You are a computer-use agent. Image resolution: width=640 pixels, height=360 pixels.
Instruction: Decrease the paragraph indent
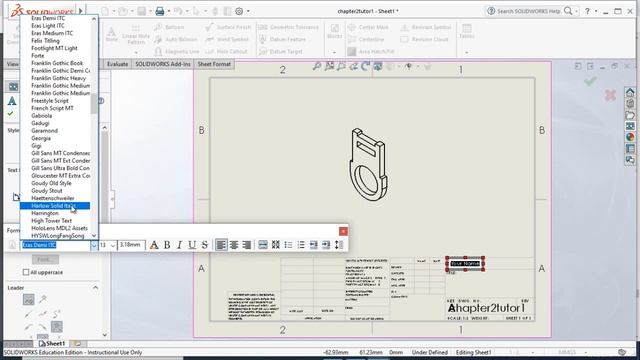click(313, 245)
